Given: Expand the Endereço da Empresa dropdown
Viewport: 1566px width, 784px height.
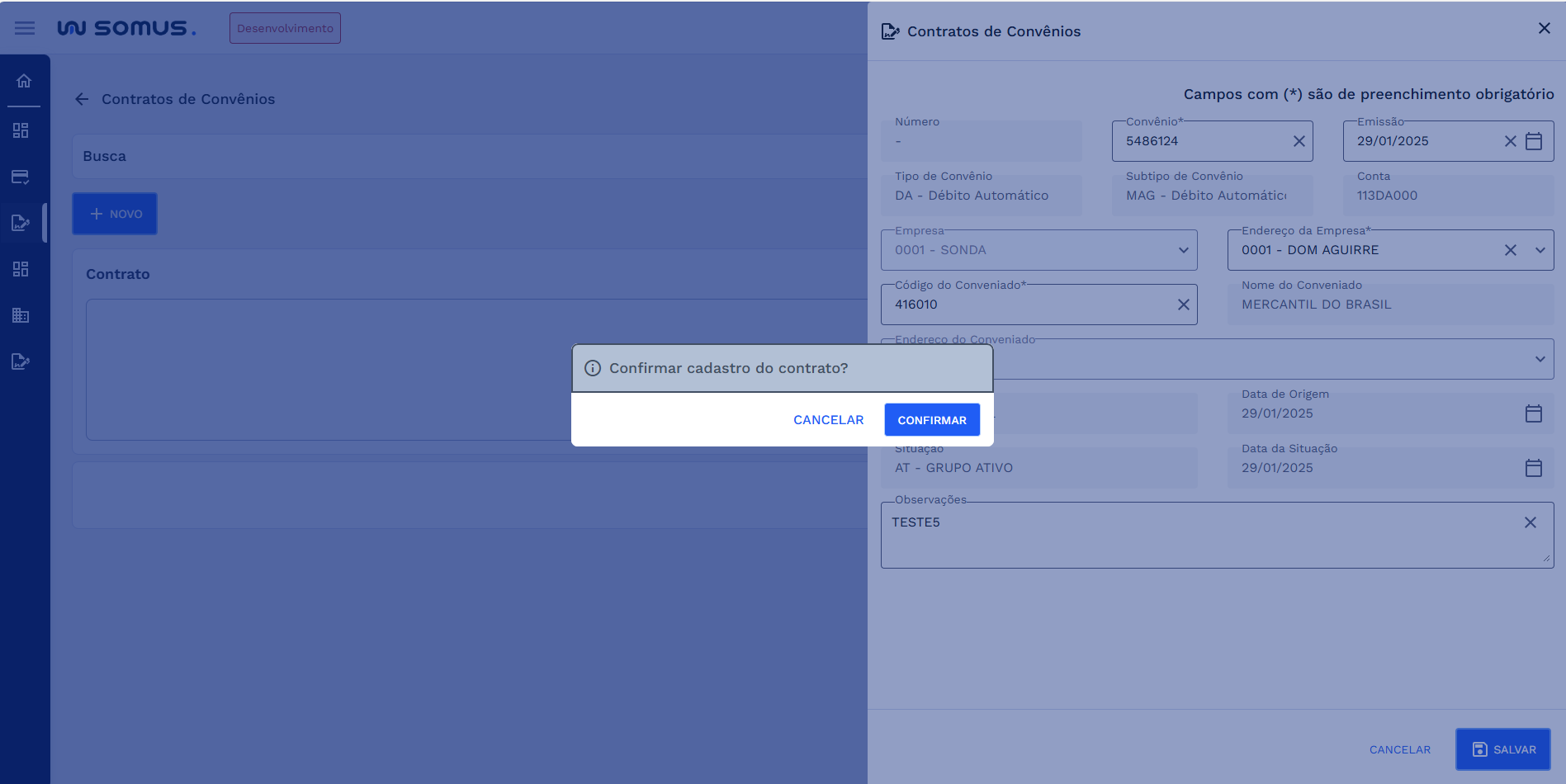Looking at the screenshot, I should 1540,250.
